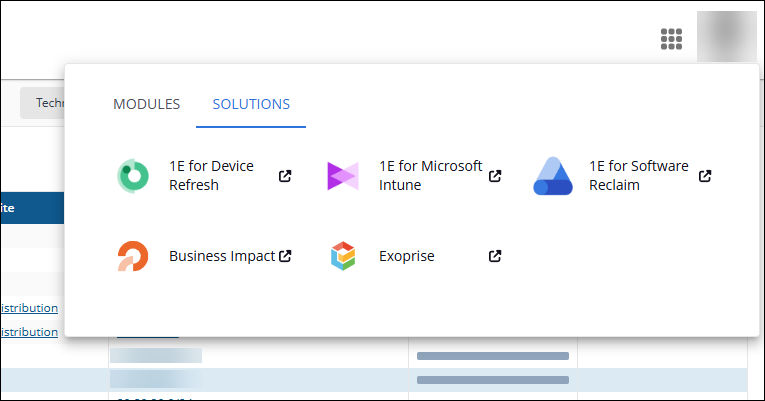Image resolution: width=765 pixels, height=401 pixels.
Task: Click the blurred user profile avatar
Action: pyautogui.click(x=726, y=38)
